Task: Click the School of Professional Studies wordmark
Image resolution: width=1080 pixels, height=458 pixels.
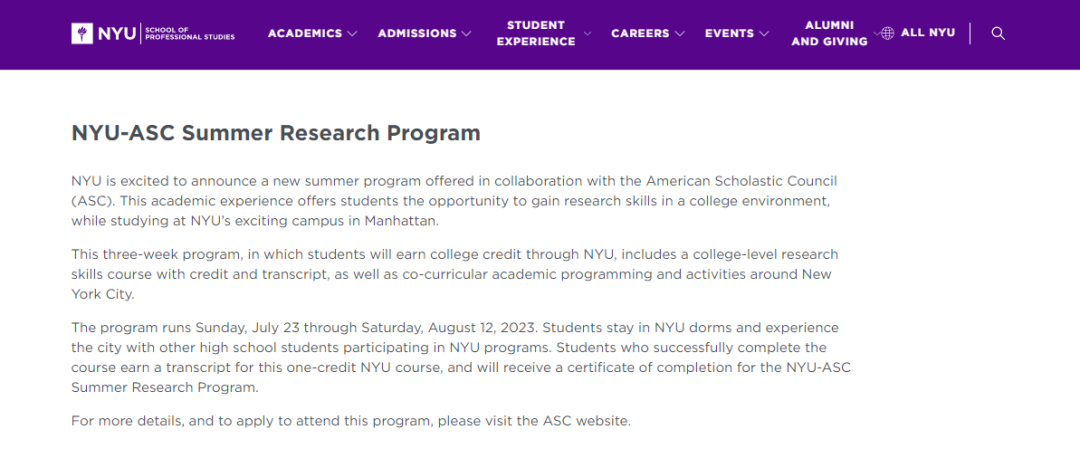Action: tap(190, 34)
